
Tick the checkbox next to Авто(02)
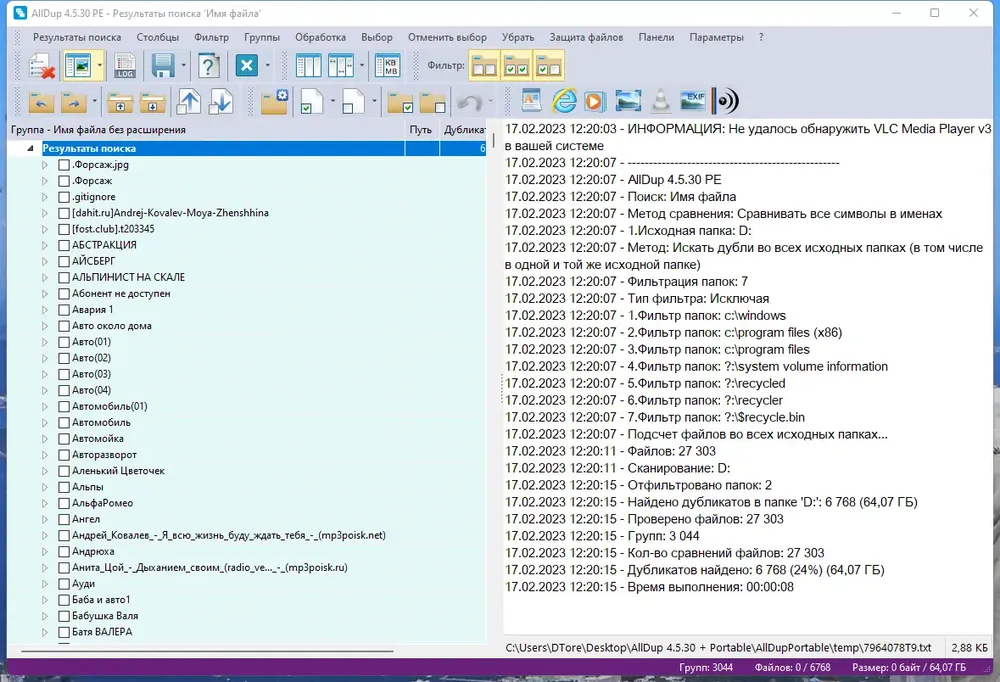(x=64, y=358)
